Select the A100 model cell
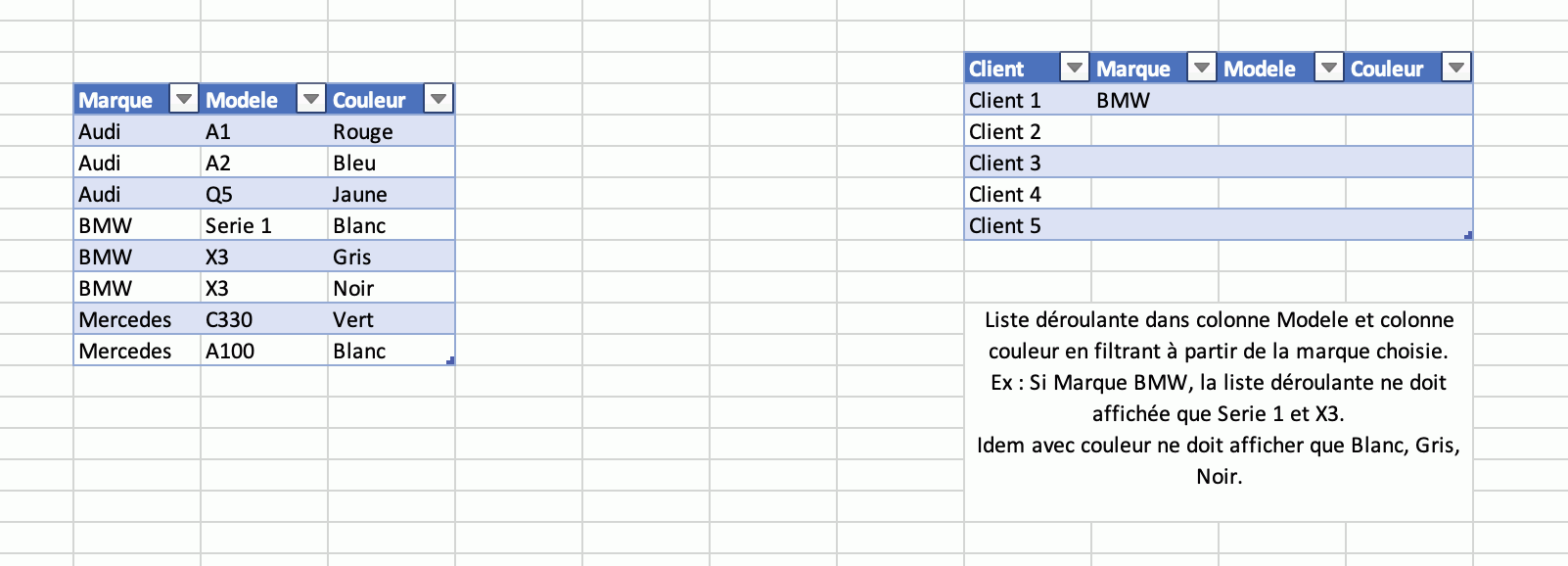 tap(262, 351)
